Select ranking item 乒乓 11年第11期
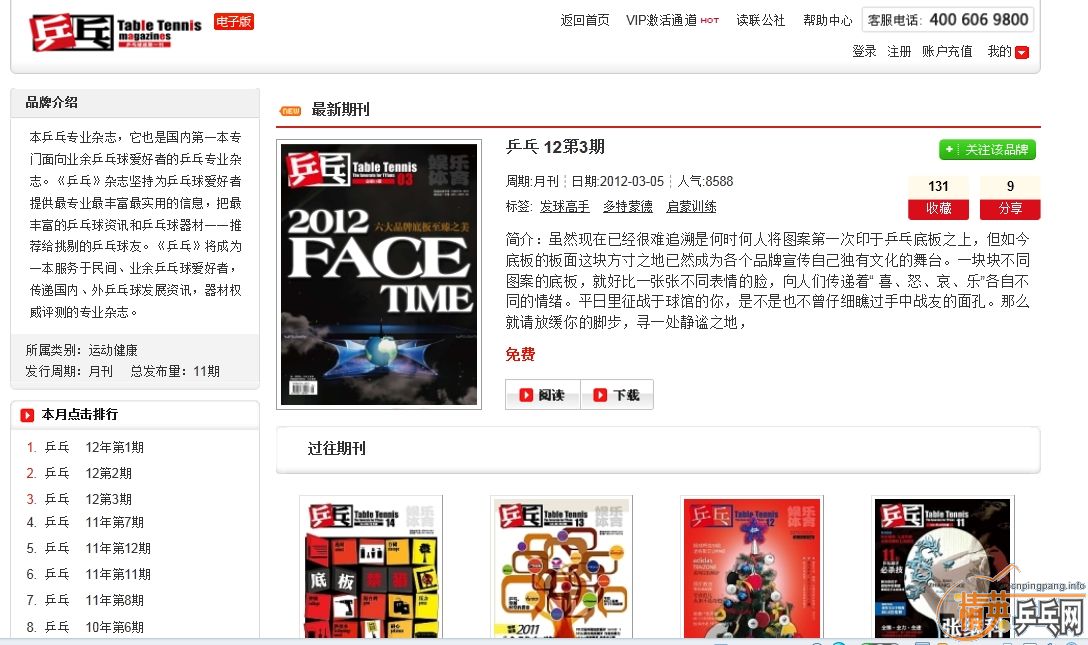The height and width of the screenshot is (645, 1088). (x=98, y=574)
